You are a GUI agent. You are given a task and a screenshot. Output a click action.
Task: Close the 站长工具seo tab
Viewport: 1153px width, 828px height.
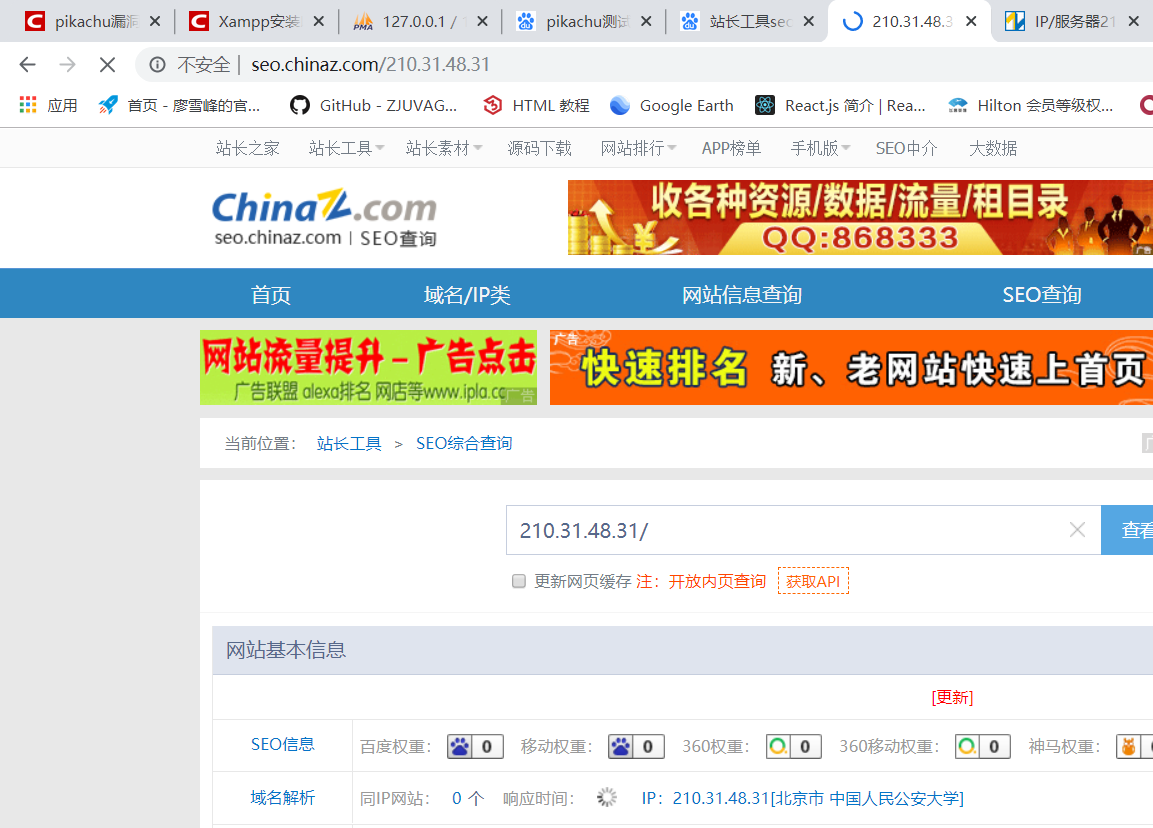pyautogui.click(x=809, y=22)
